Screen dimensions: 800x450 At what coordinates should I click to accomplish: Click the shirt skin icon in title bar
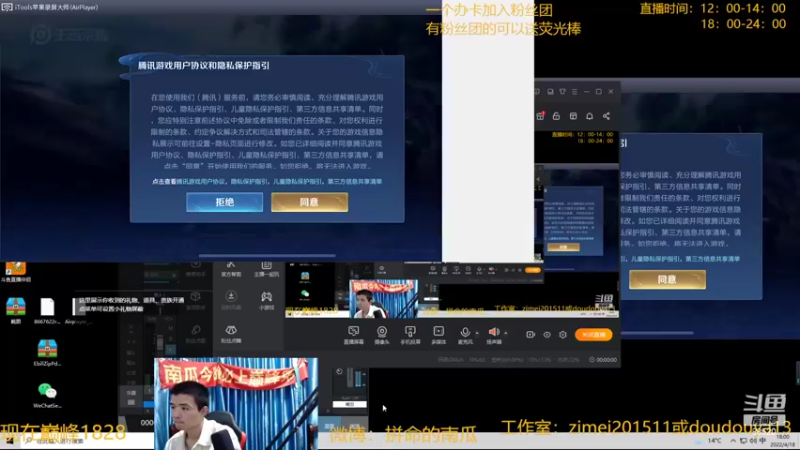(562, 92)
